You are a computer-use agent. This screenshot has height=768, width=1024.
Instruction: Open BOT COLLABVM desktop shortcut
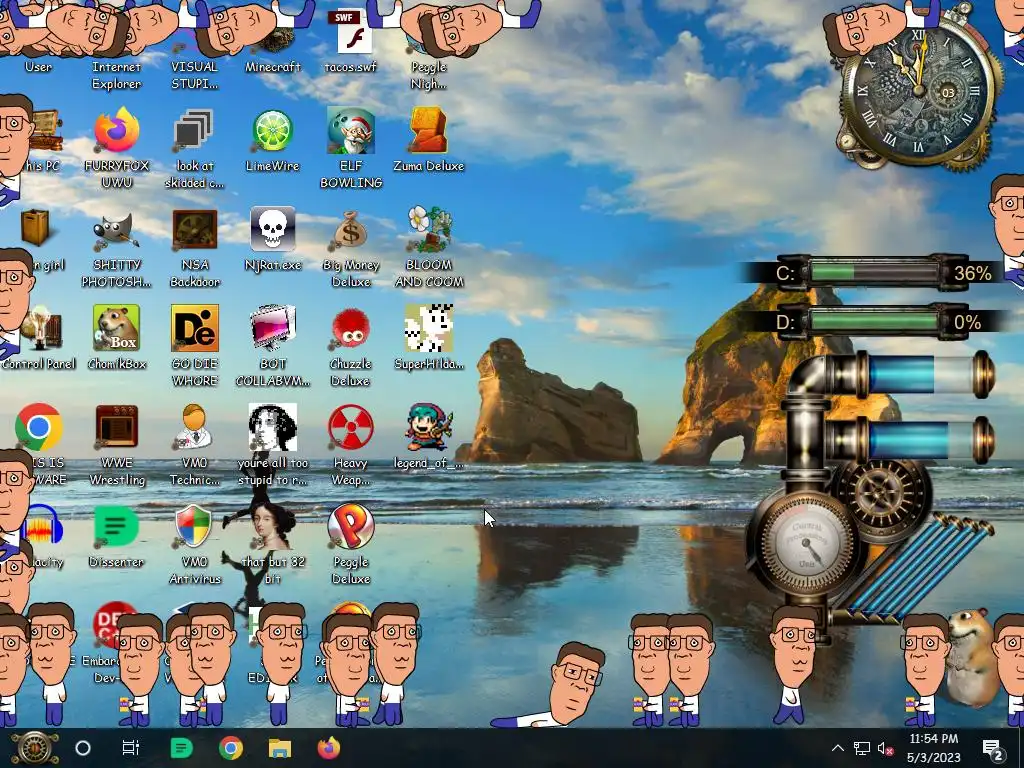(272, 328)
